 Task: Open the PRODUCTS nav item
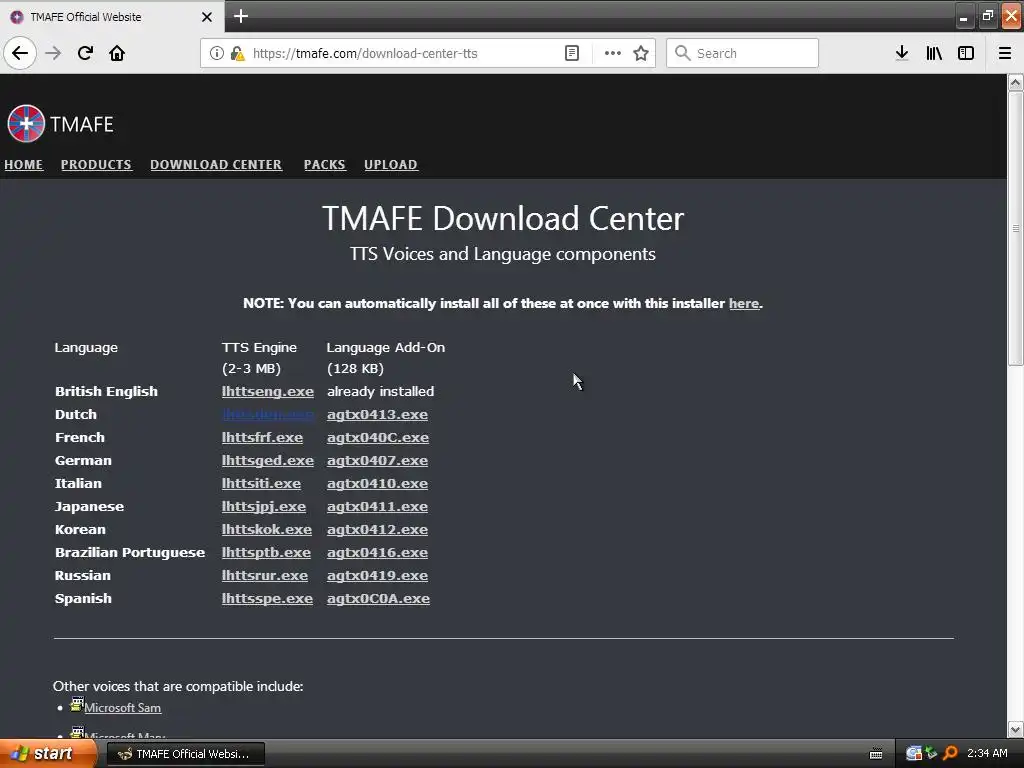96,165
